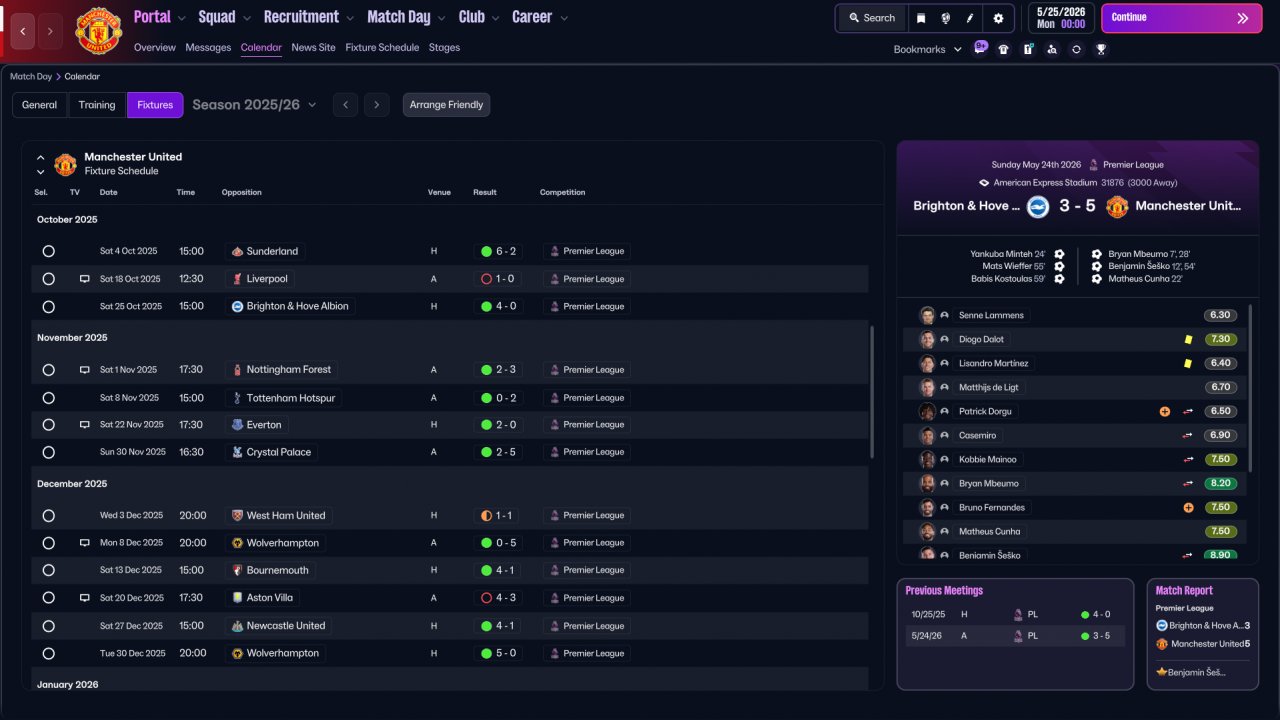Click the substitution arrows icon for Casemiro

click(1188, 435)
